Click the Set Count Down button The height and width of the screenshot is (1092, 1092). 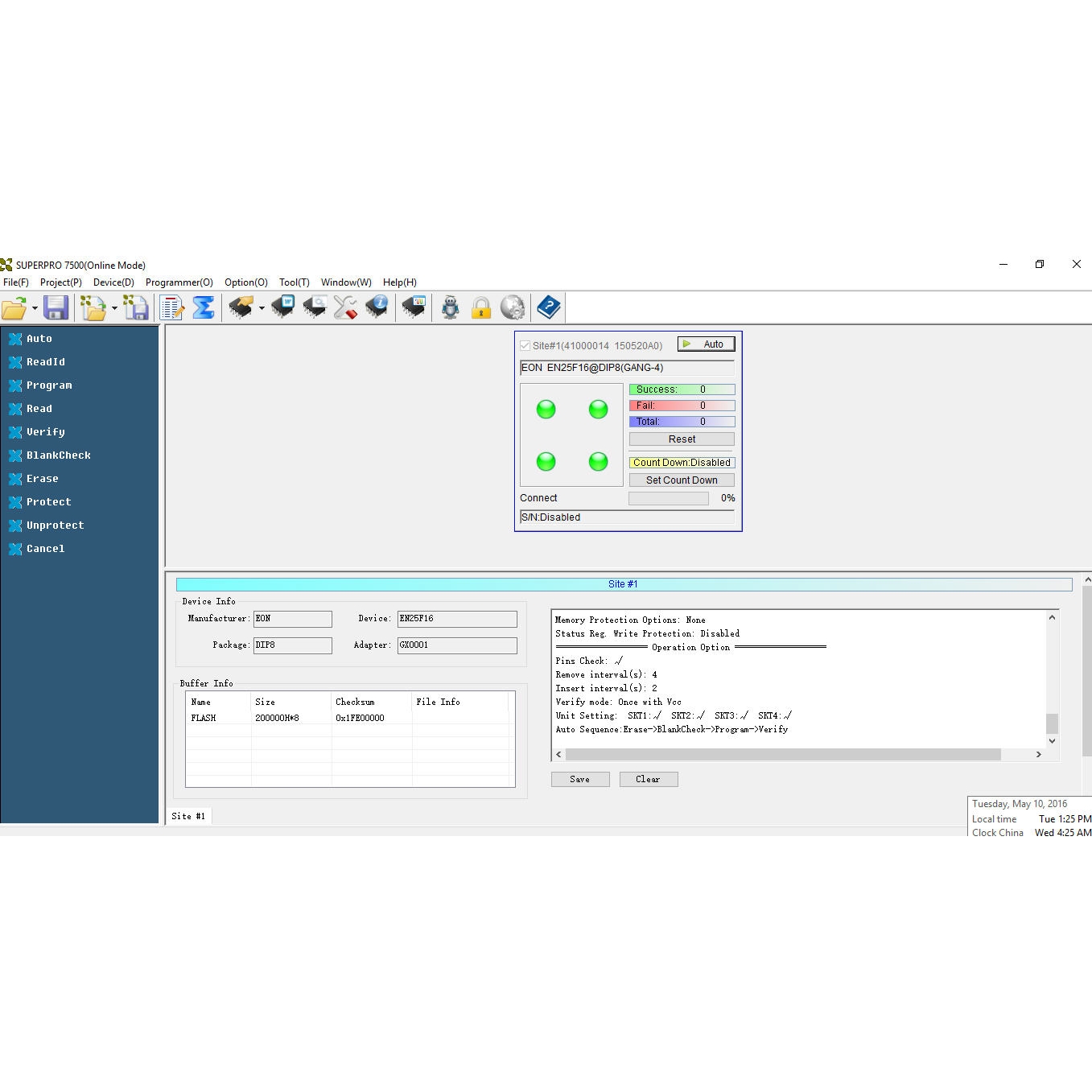pos(681,480)
